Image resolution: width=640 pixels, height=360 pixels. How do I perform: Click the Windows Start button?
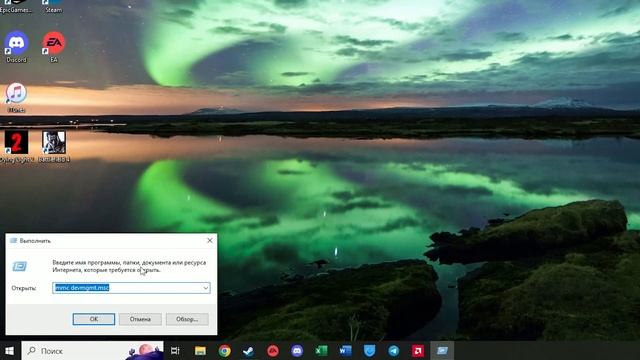(9, 351)
